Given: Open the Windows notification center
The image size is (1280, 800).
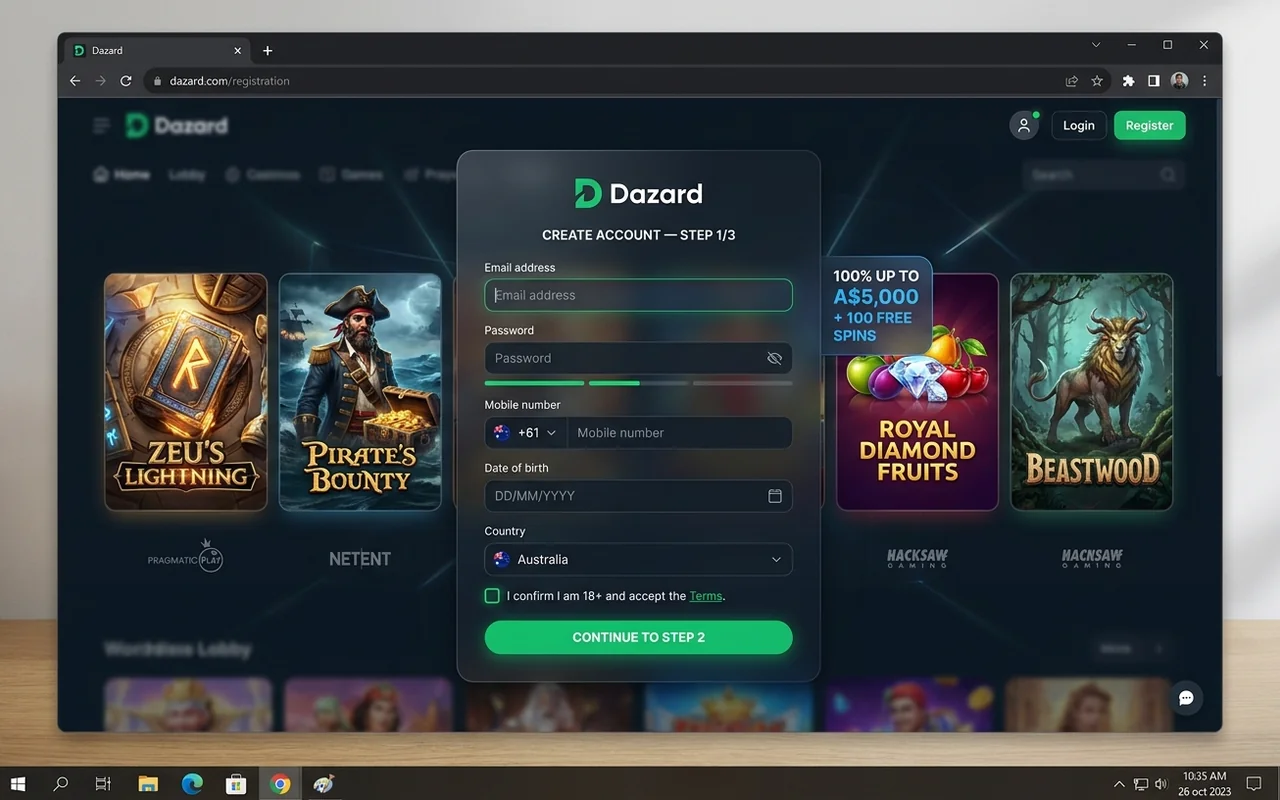Looking at the screenshot, I should pos(1253,784).
